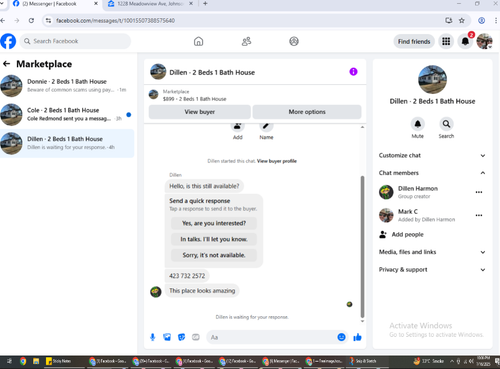
Task: Expand Privacy & support section
Action: [432, 269]
